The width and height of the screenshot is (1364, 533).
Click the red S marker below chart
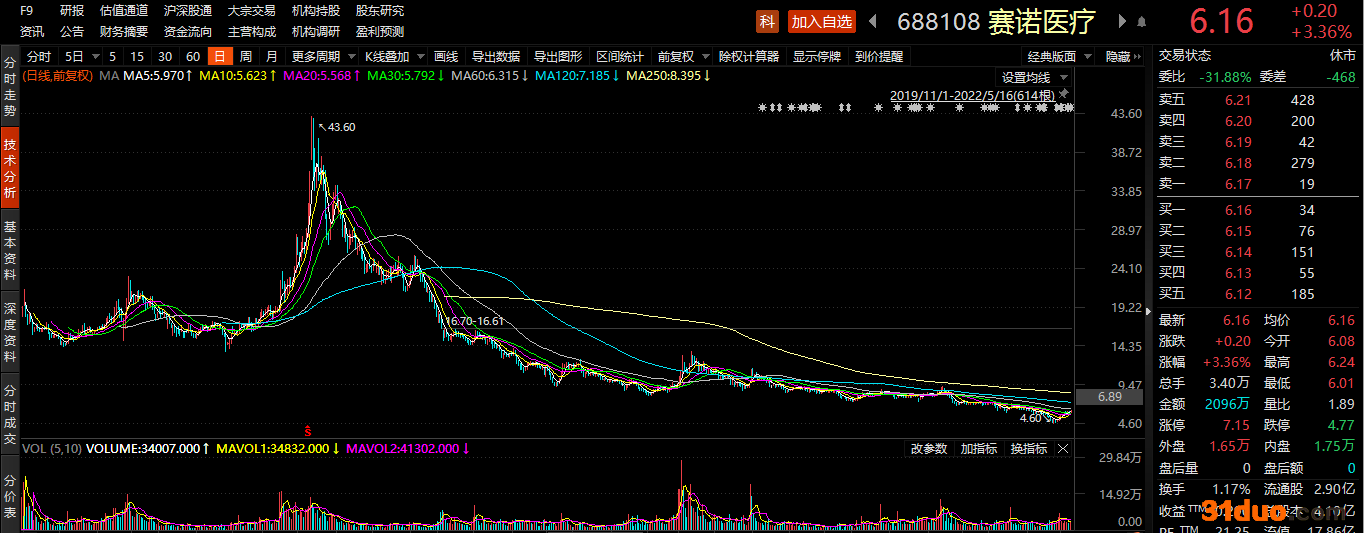(x=308, y=430)
